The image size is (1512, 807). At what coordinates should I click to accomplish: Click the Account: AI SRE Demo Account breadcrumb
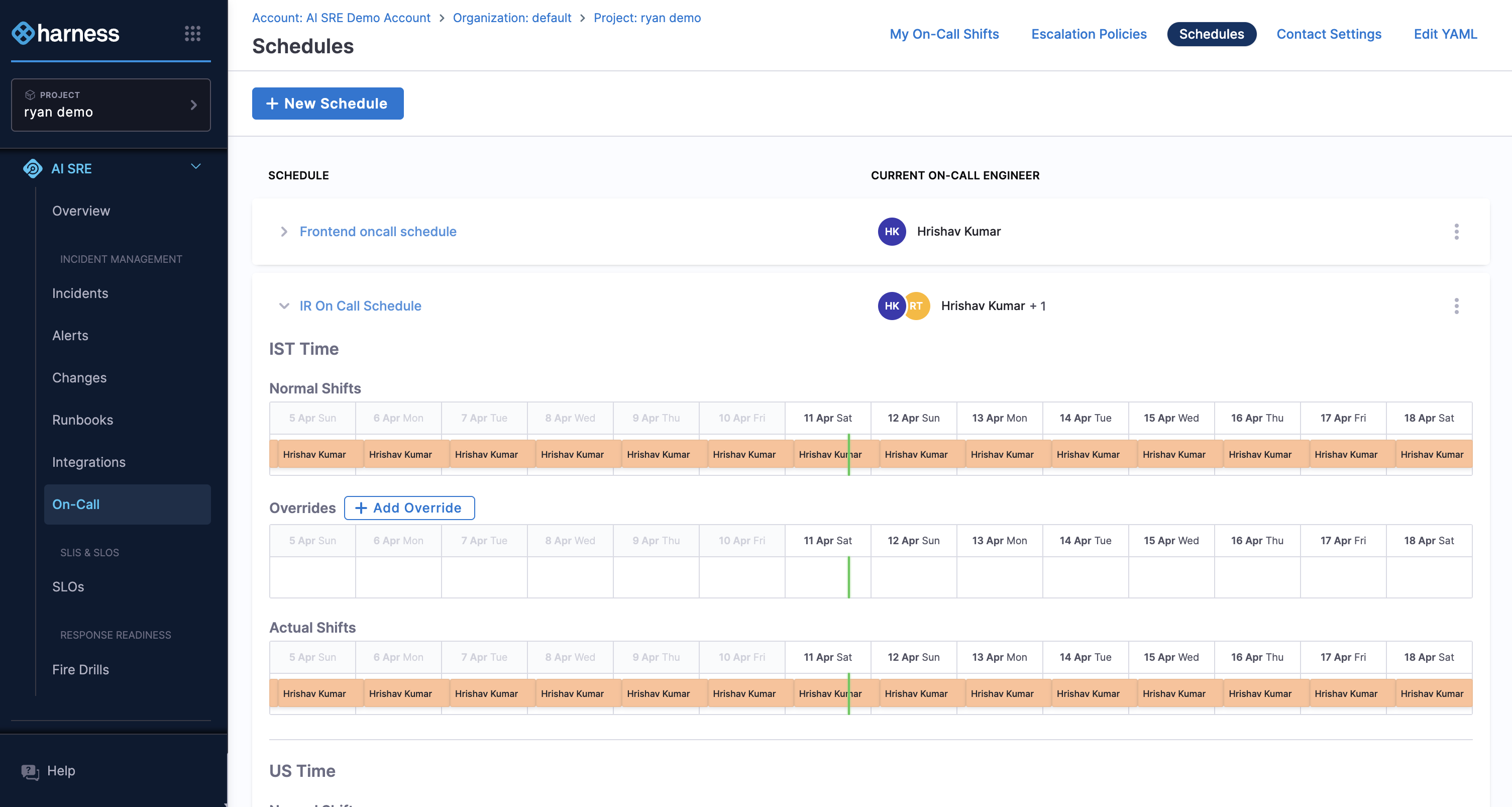341,18
